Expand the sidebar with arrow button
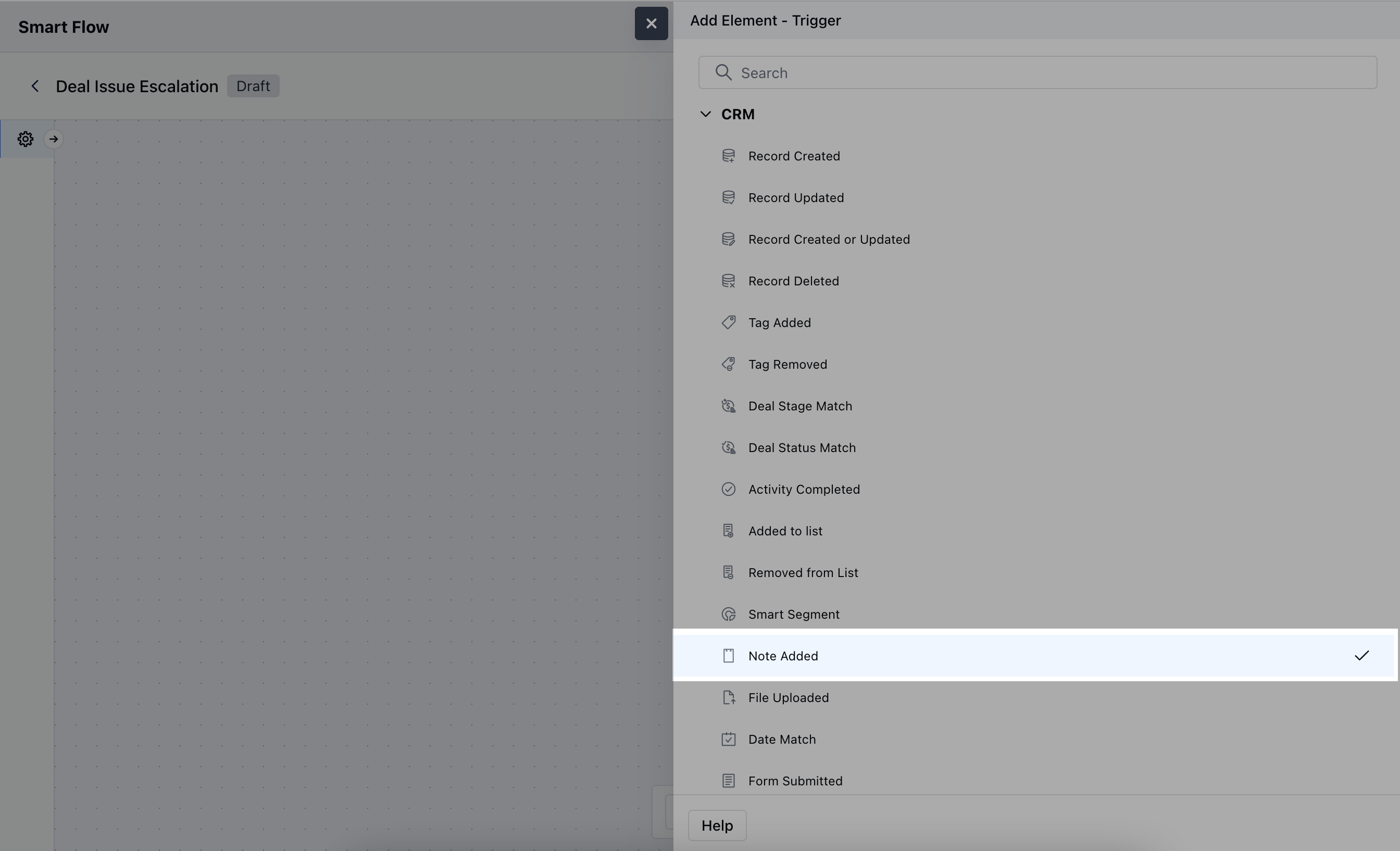 (x=54, y=139)
